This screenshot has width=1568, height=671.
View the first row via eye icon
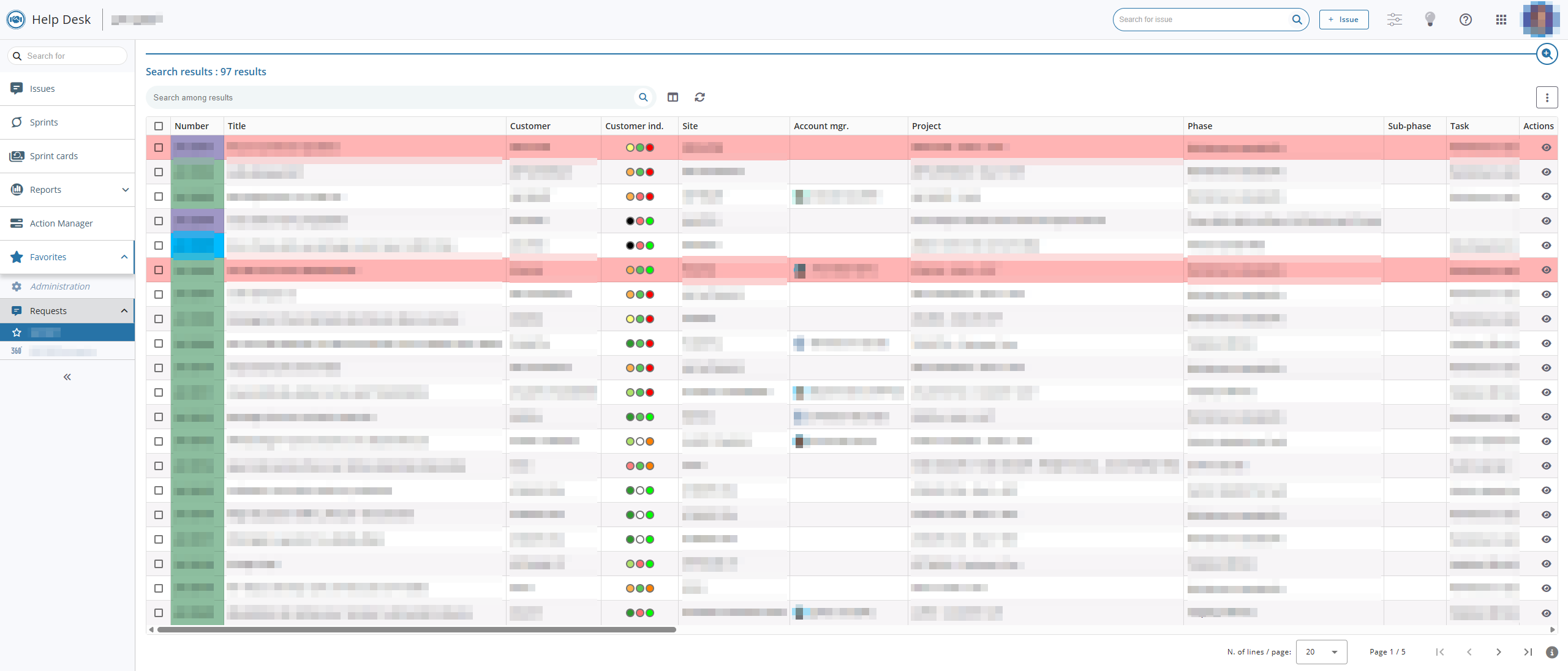pyautogui.click(x=1547, y=148)
